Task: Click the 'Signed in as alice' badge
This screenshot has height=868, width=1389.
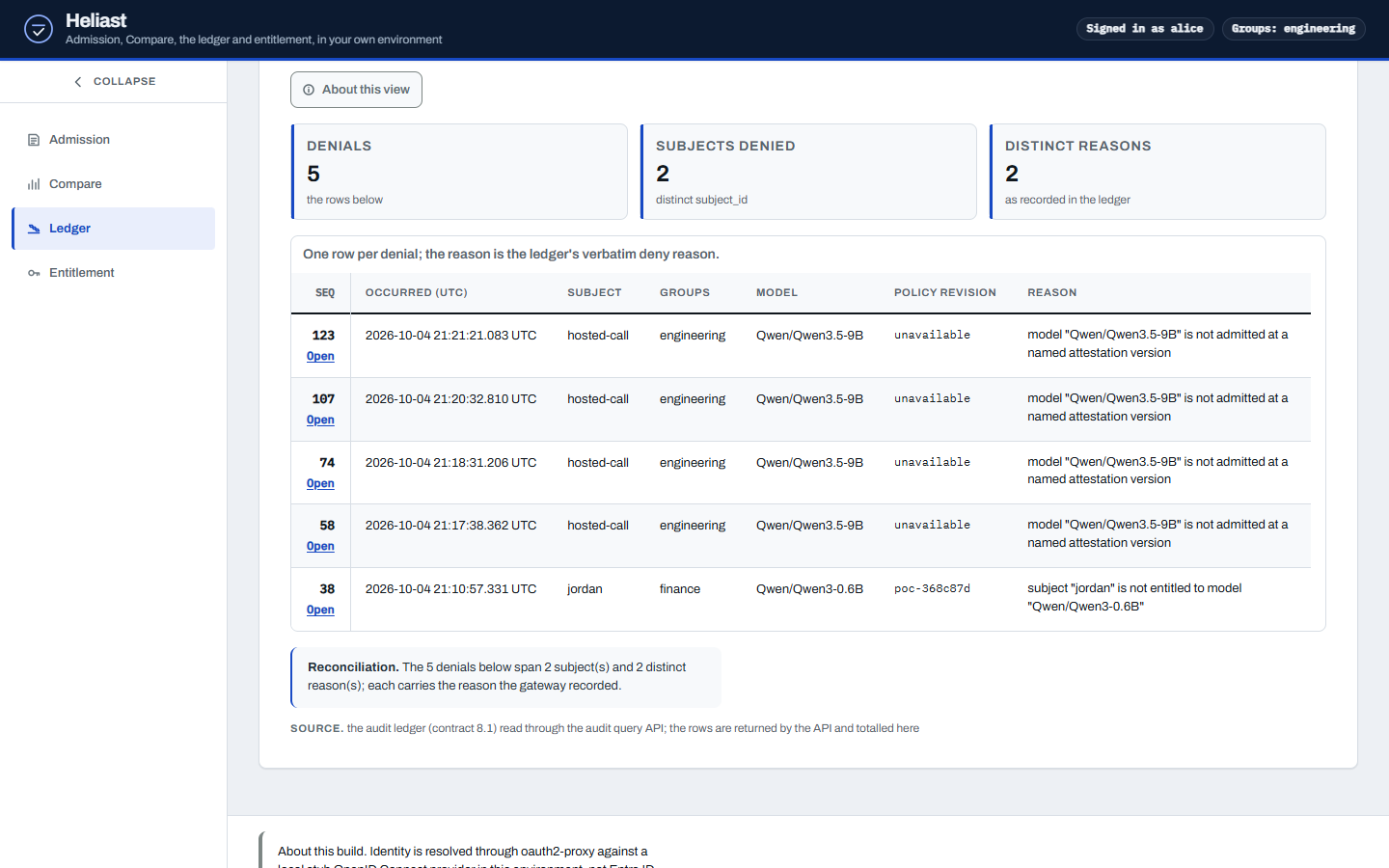Action: [1145, 29]
